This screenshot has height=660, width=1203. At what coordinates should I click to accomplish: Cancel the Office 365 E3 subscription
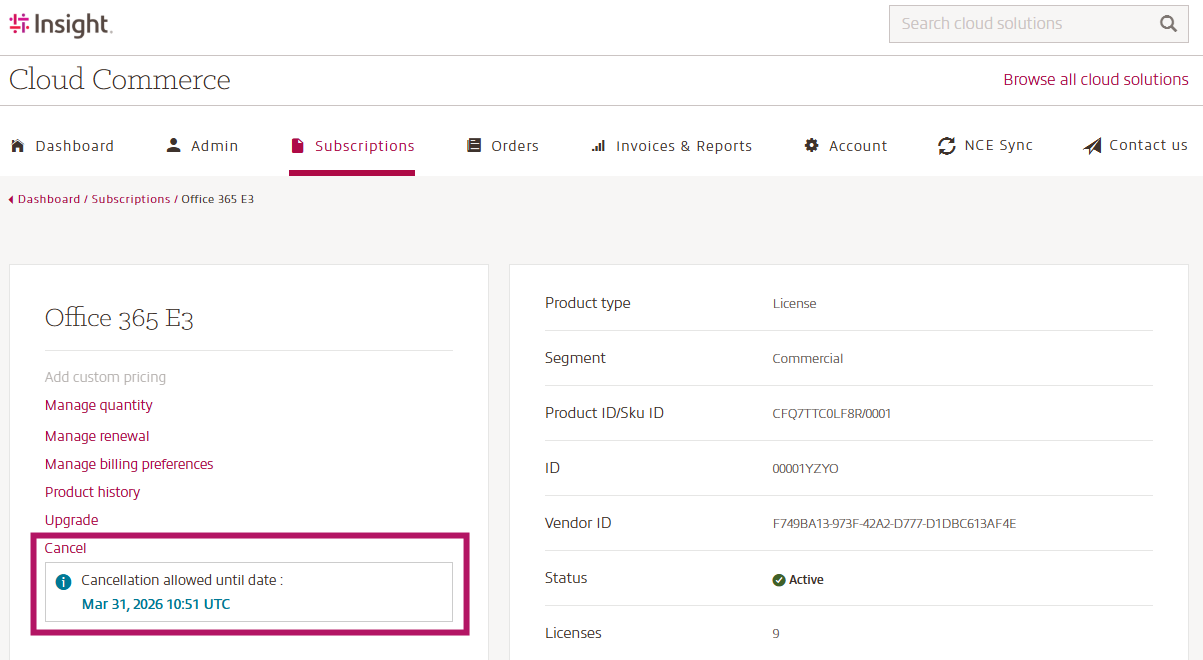pyautogui.click(x=65, y=547)
